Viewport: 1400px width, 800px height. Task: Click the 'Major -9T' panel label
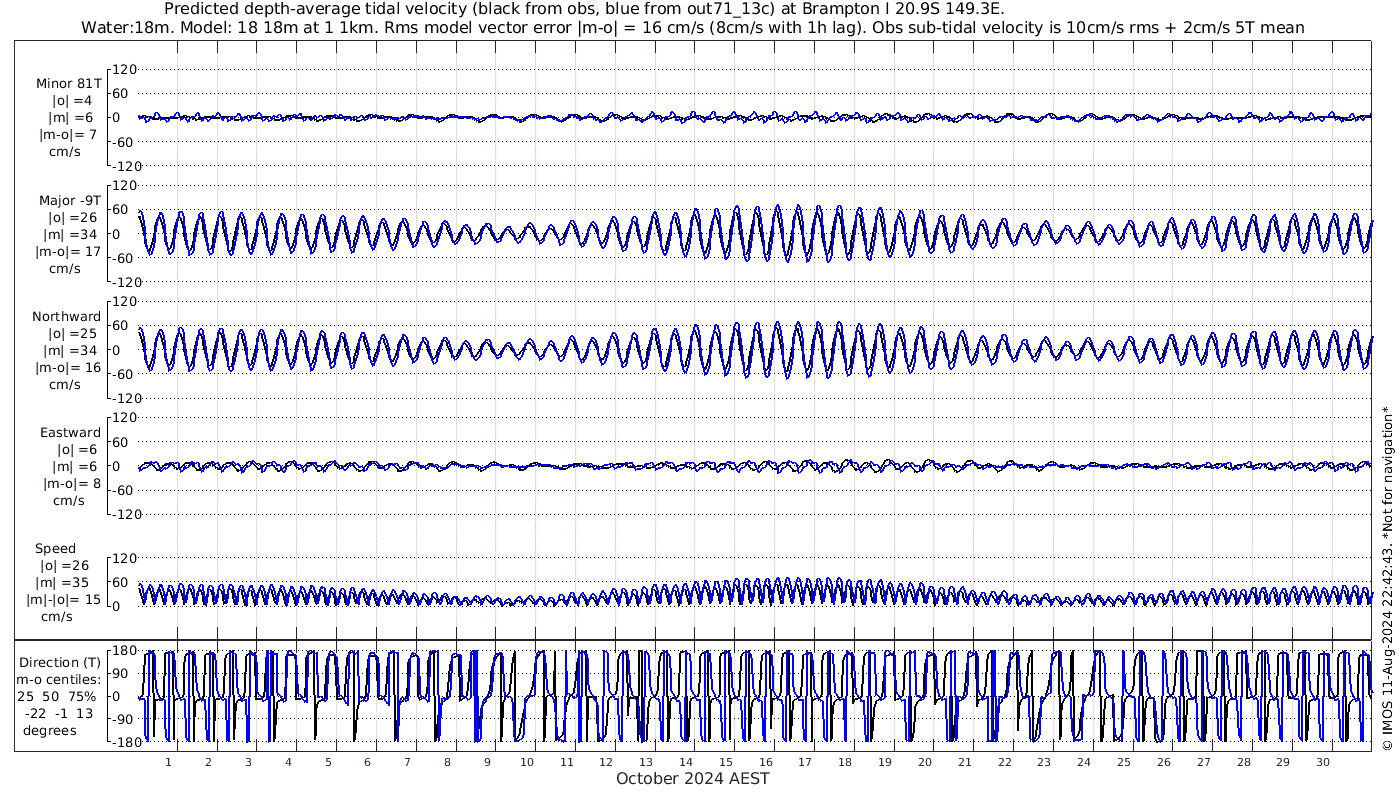click(x=68, y=200)
